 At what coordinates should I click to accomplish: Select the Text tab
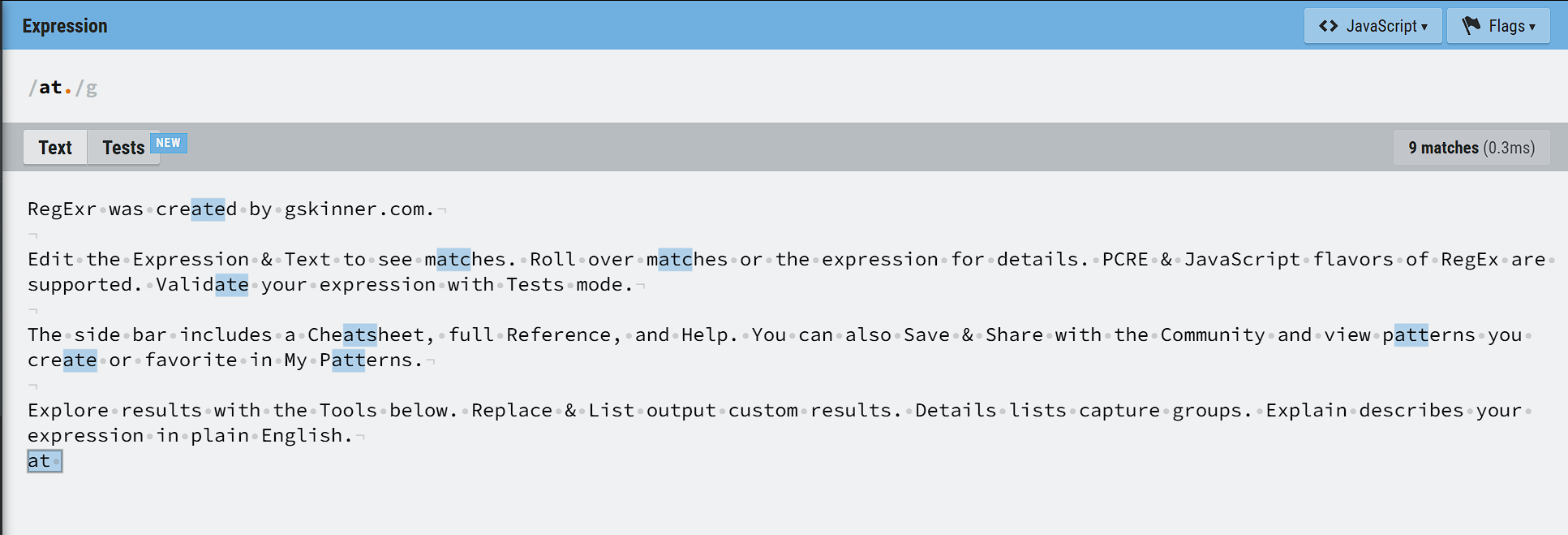coord(55,148)
